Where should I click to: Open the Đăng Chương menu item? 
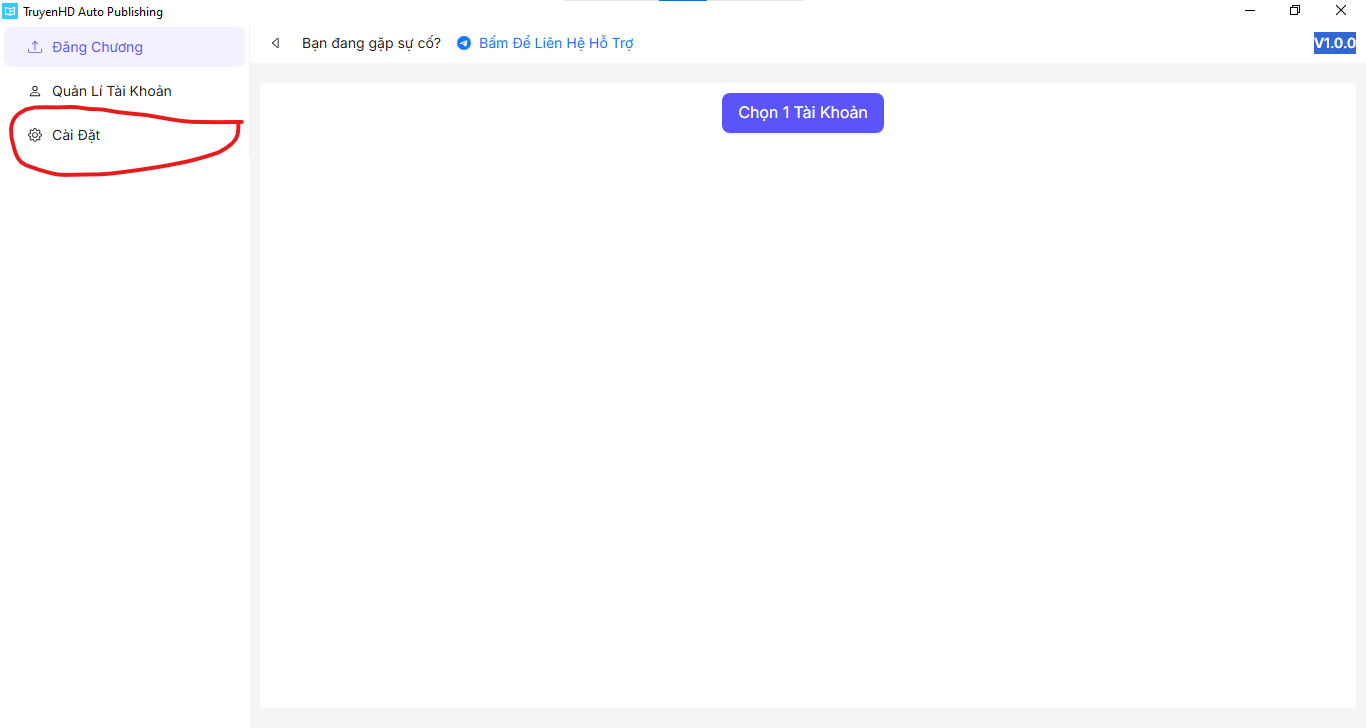point(97,47)
